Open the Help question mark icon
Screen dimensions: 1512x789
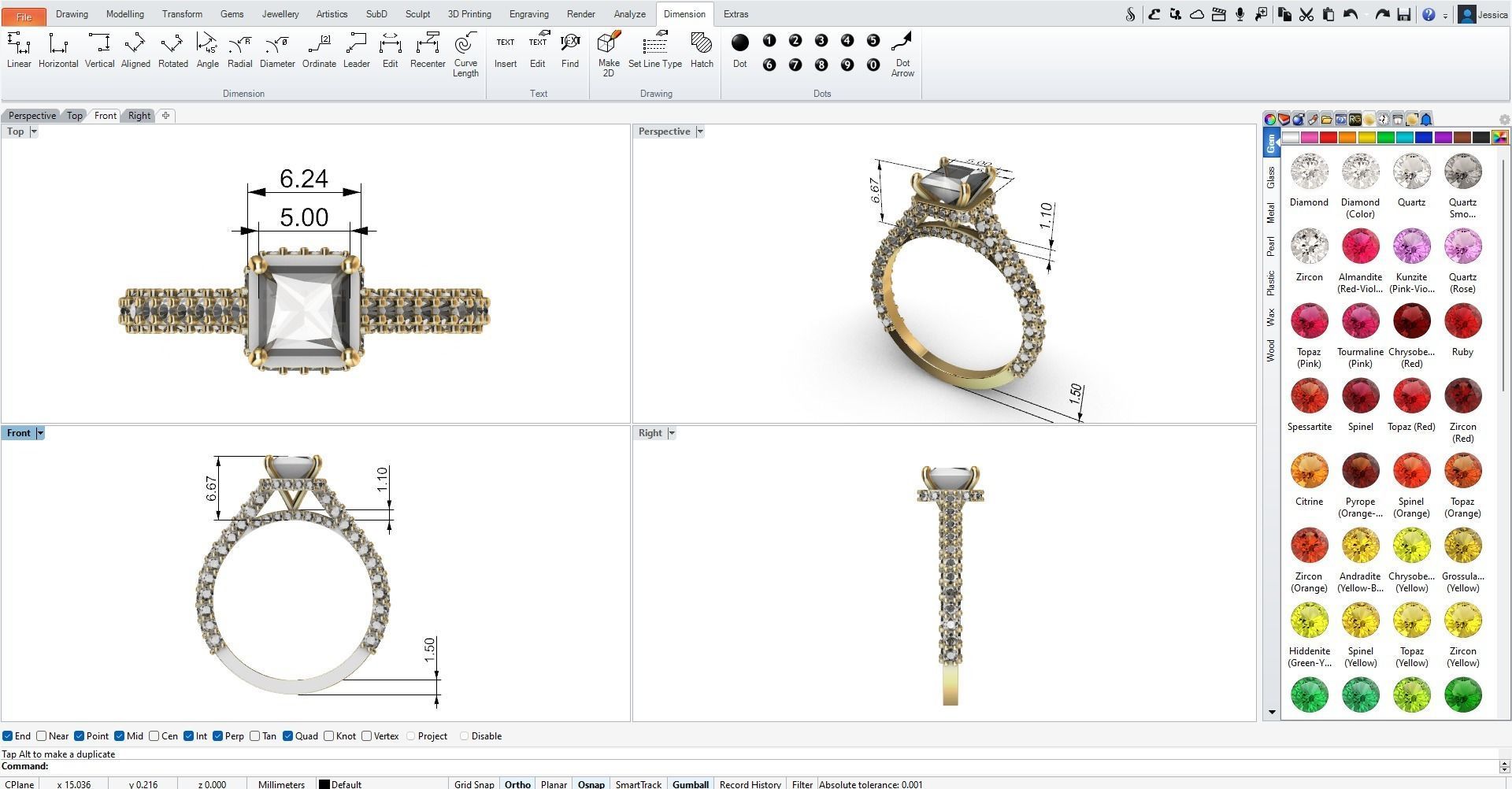point(1429,14)
